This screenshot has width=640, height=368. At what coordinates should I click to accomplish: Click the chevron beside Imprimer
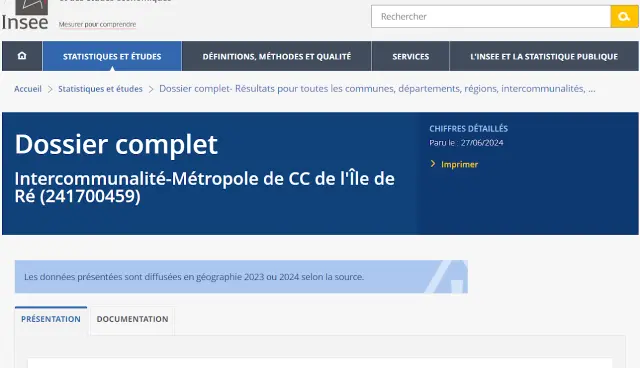(433, 164)
